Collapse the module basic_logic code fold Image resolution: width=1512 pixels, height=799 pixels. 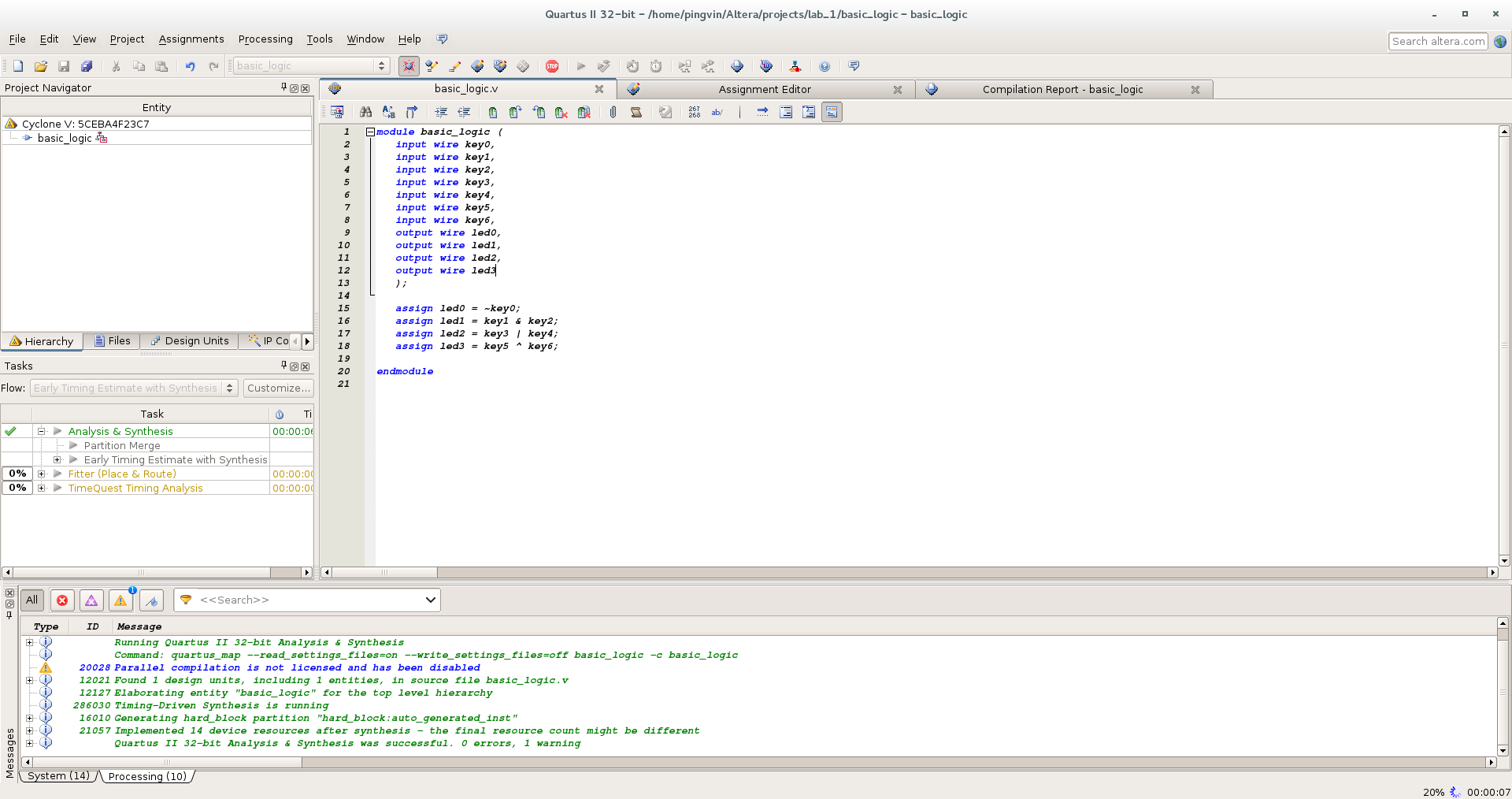[370, 132]
